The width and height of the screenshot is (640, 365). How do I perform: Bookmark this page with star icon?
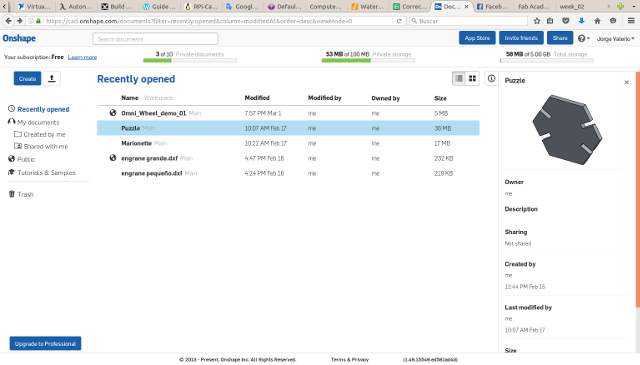pyautogui.click(x=537, y=21)
